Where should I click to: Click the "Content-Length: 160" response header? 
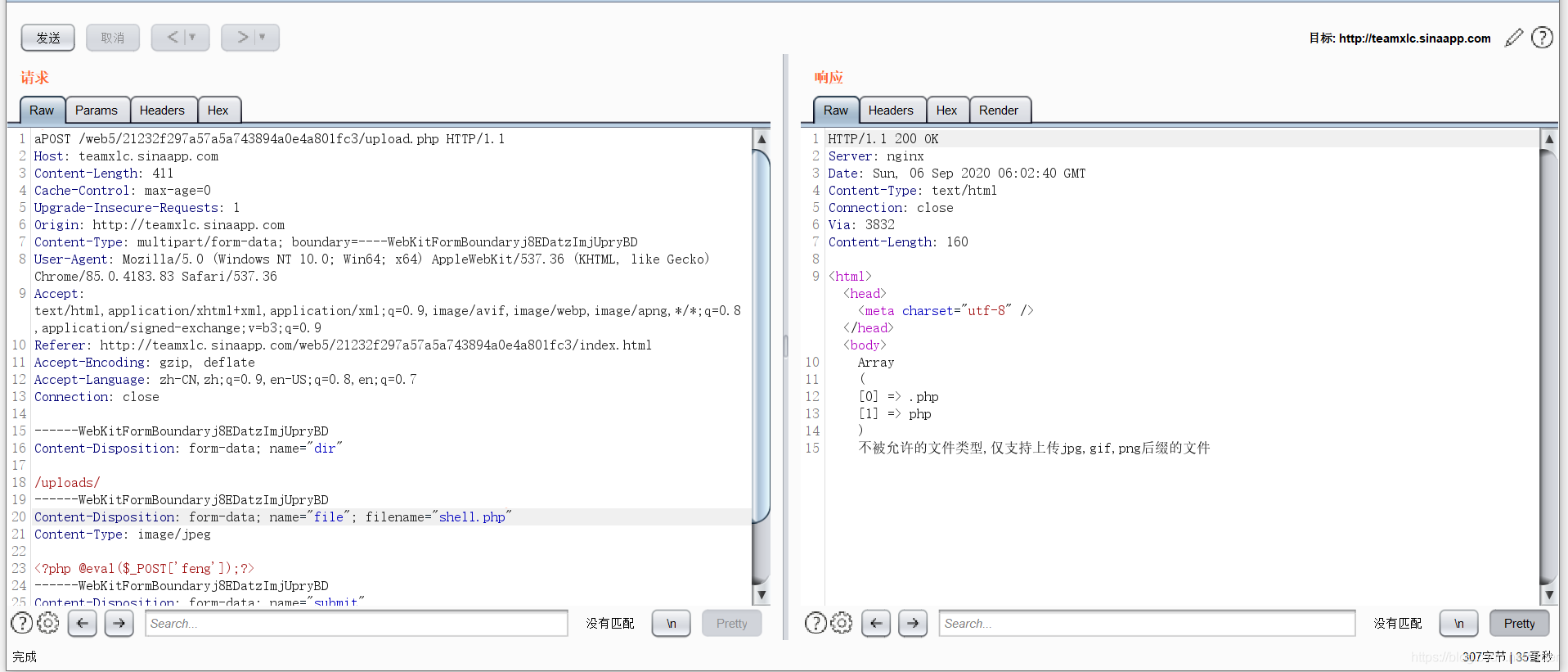[x=898, y=242]
